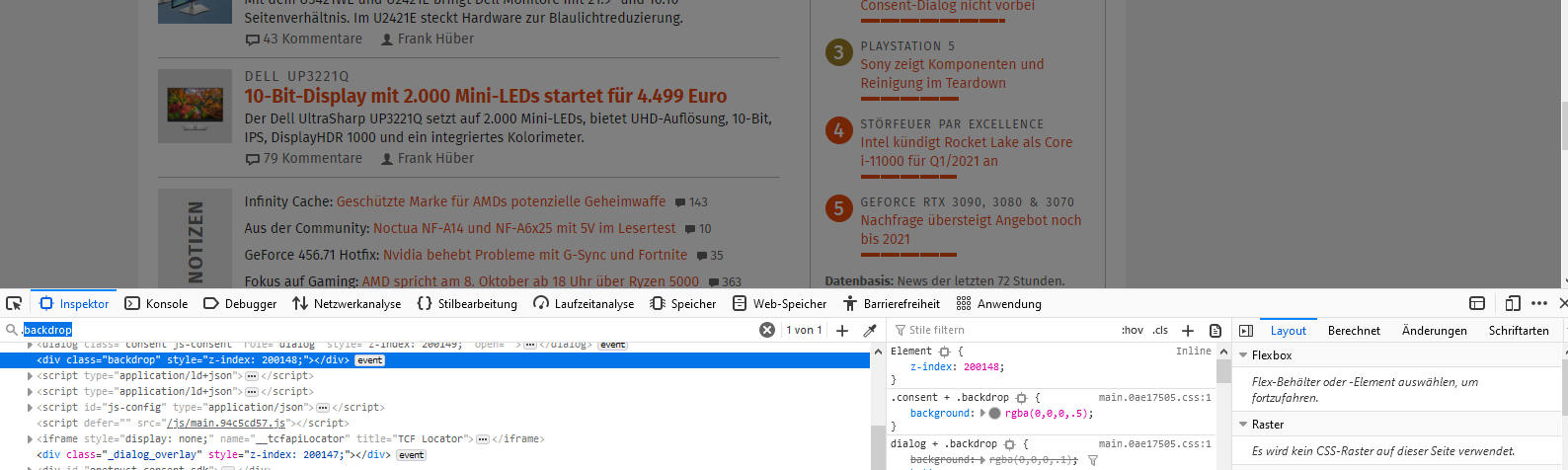The height and width of the screenshot is (470, 1568).
Task: Click filter icon beside overridden background
Action: (x=1093, y=460)
